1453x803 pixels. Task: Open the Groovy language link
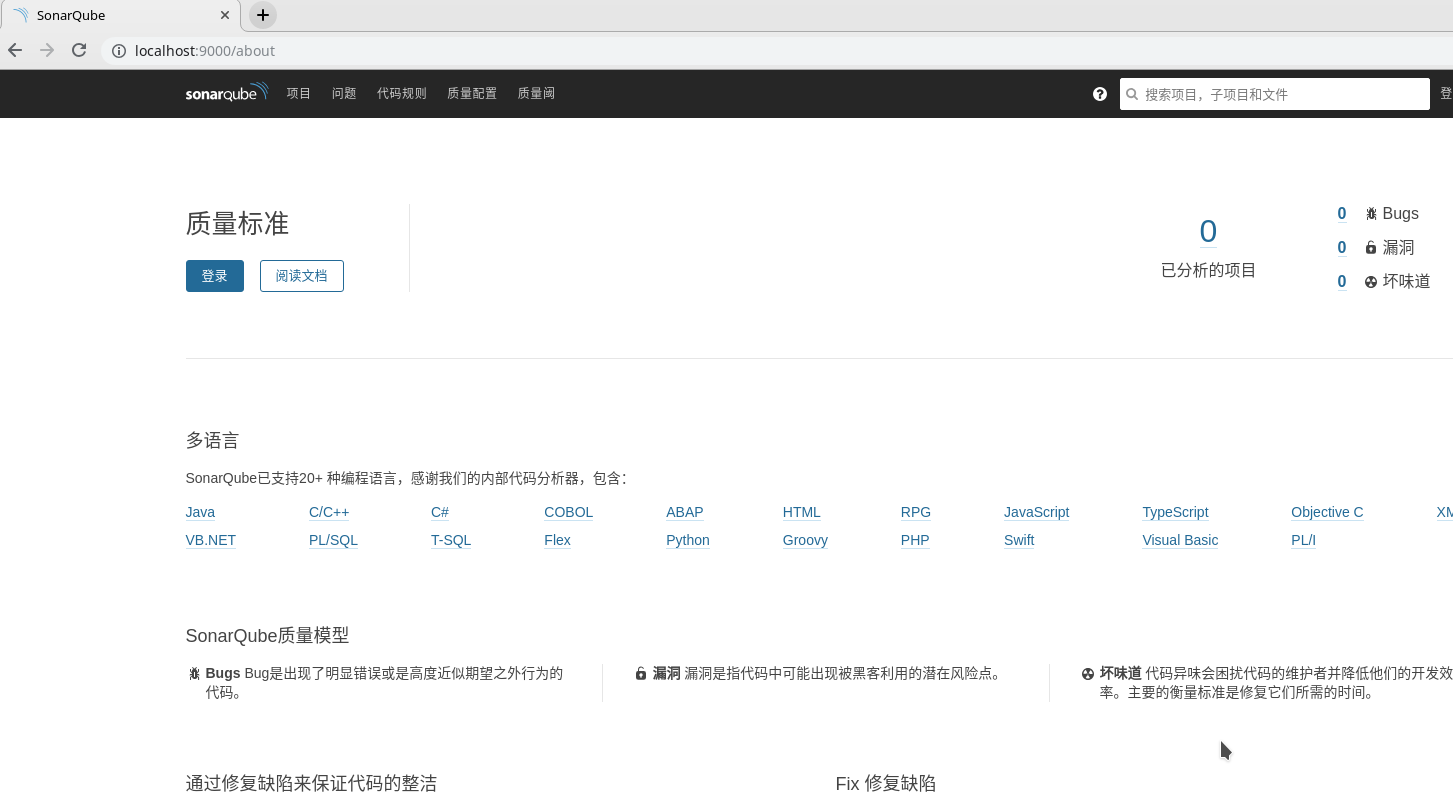[x=806, y=540]
